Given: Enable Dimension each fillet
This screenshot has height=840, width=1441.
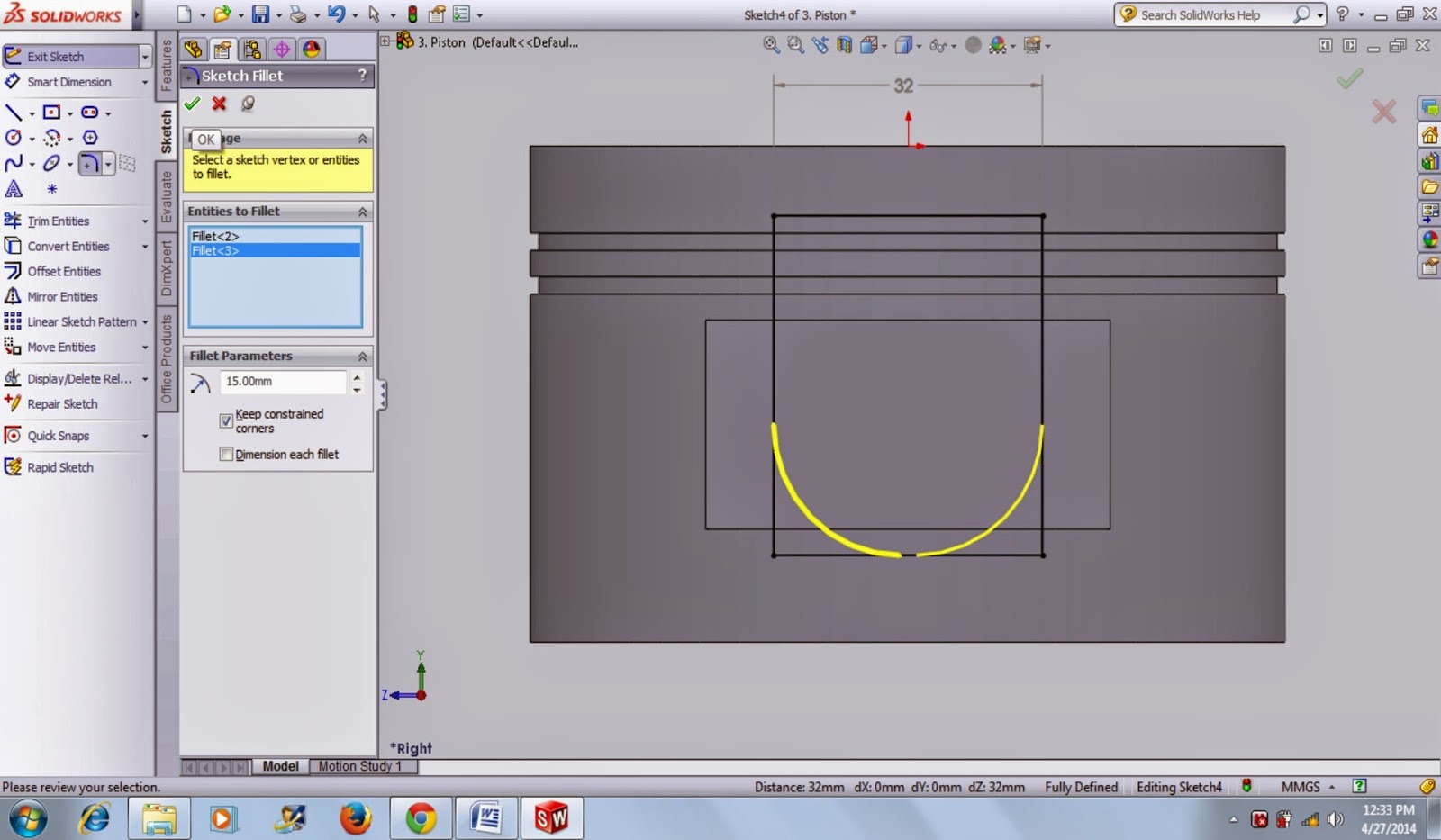Looking at the screenshot, I should tap(226, 454).
